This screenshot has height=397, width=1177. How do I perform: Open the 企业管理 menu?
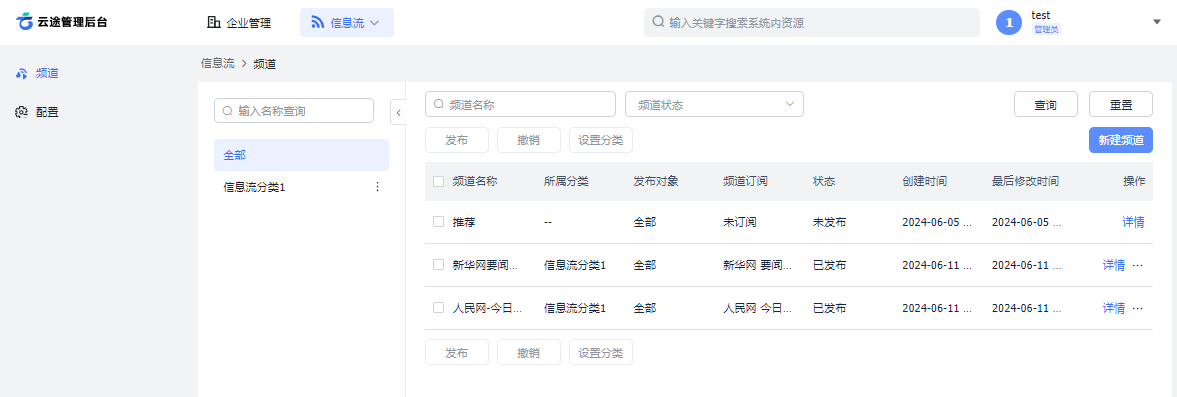pos(239,23)
